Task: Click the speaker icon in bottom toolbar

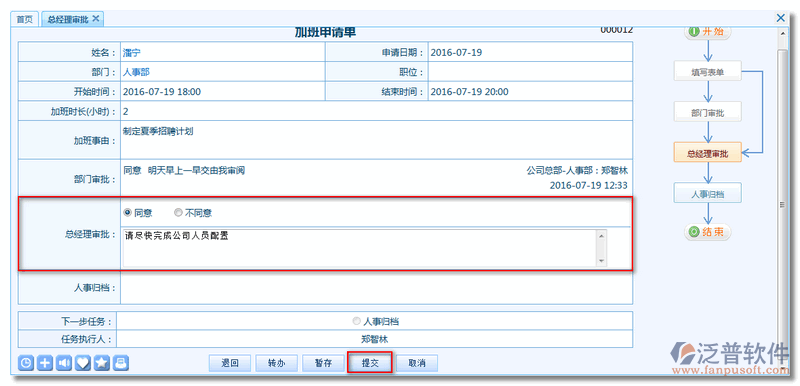Action: pos(64,363)
